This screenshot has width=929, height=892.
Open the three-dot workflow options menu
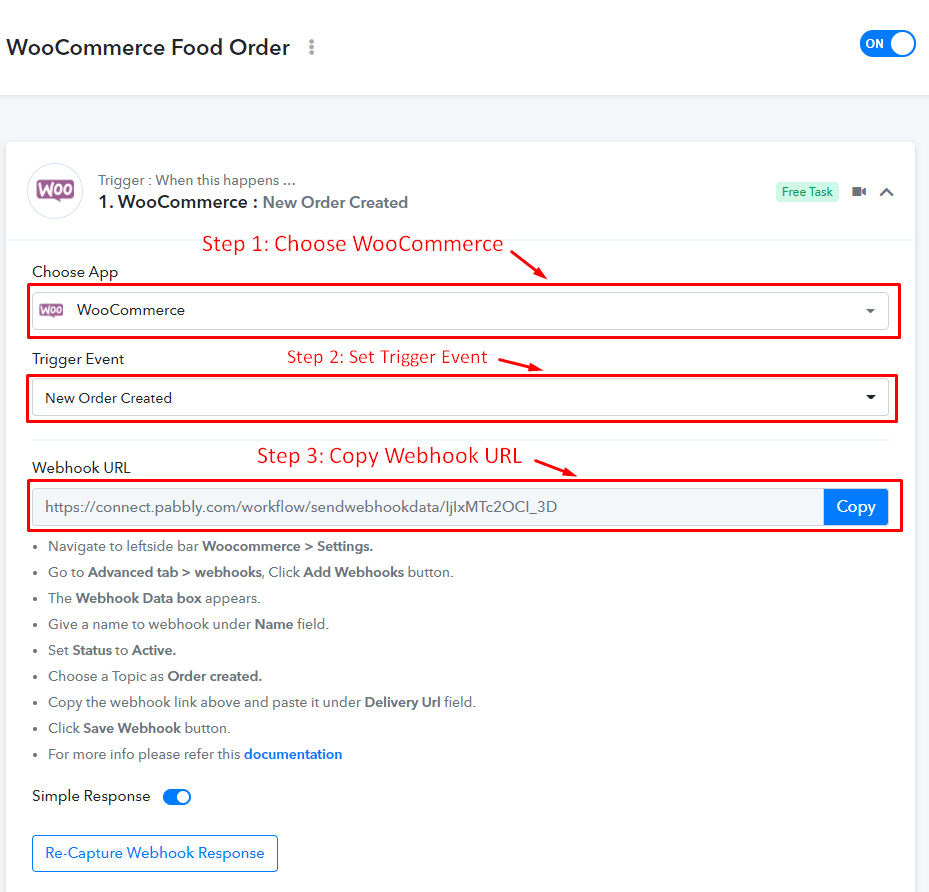(x=312, y=47)
